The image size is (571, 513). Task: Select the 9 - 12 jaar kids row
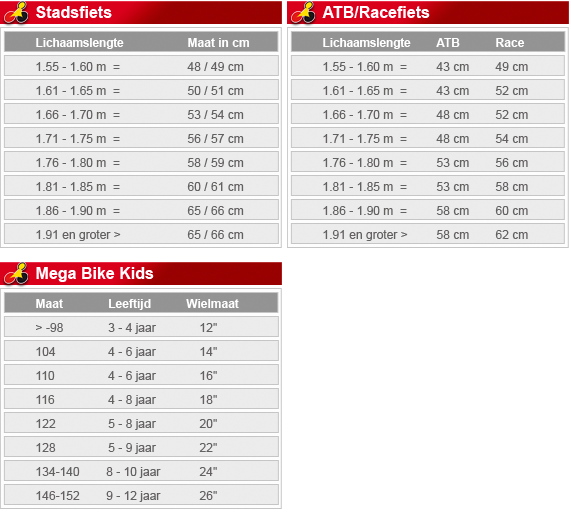point(141,496)
